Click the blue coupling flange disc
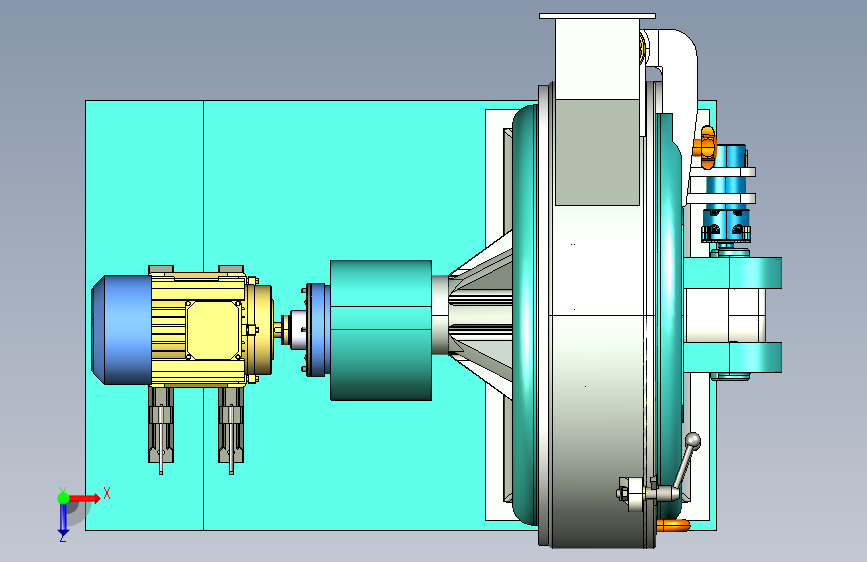 coord(318,330)
